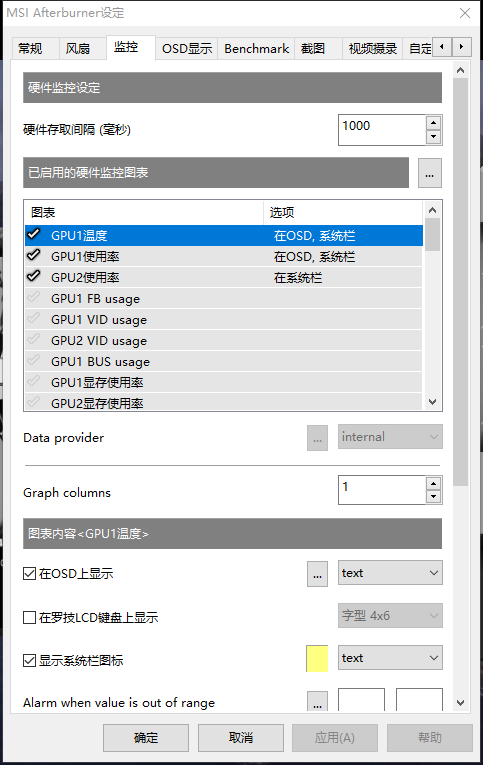483x765 pixels.
Task: Select the 监控 tab
Action: pyautogui.click(x=130, y=47)
